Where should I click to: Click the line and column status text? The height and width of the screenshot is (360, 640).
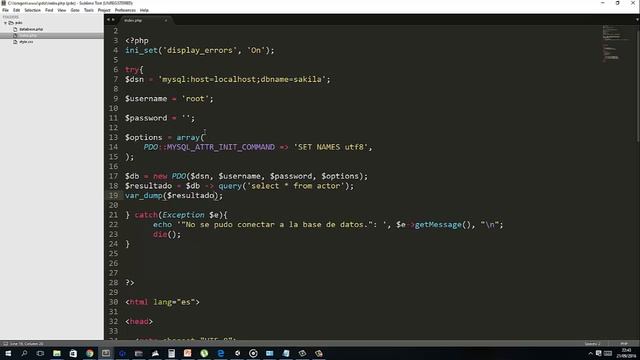point(27,344)
